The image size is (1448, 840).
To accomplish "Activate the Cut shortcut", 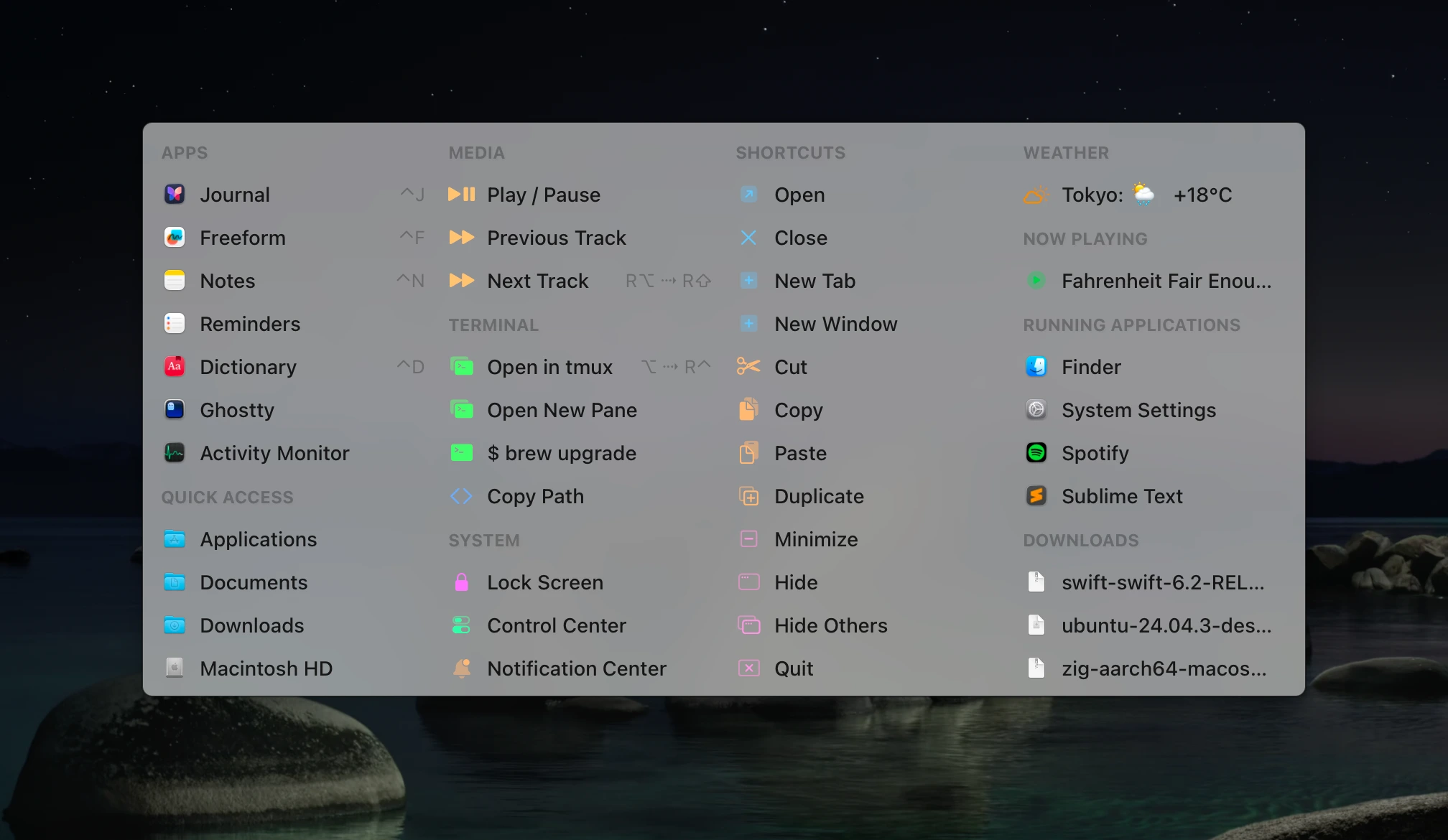I will point(790,367).
